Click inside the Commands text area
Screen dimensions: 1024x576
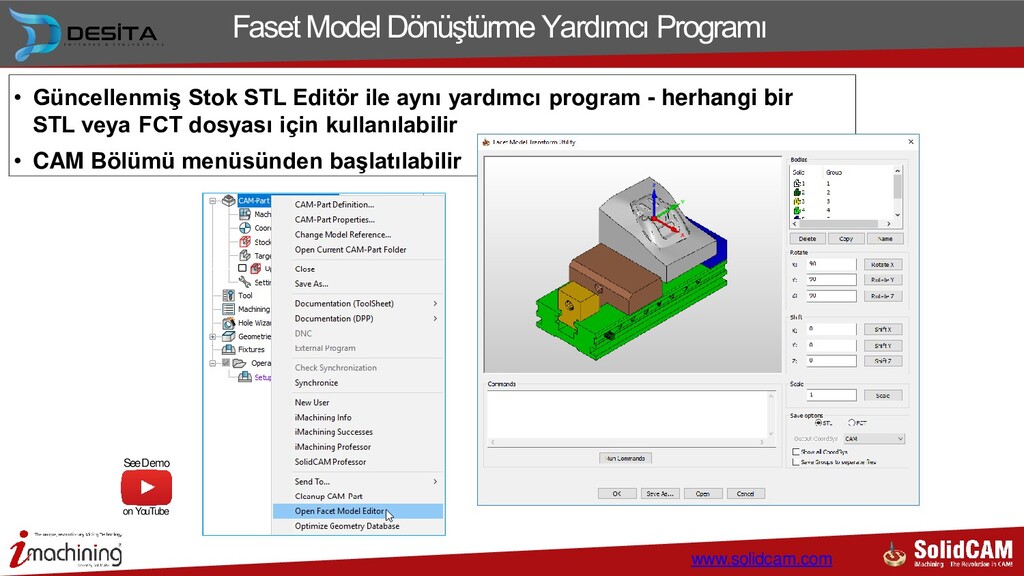627,414
